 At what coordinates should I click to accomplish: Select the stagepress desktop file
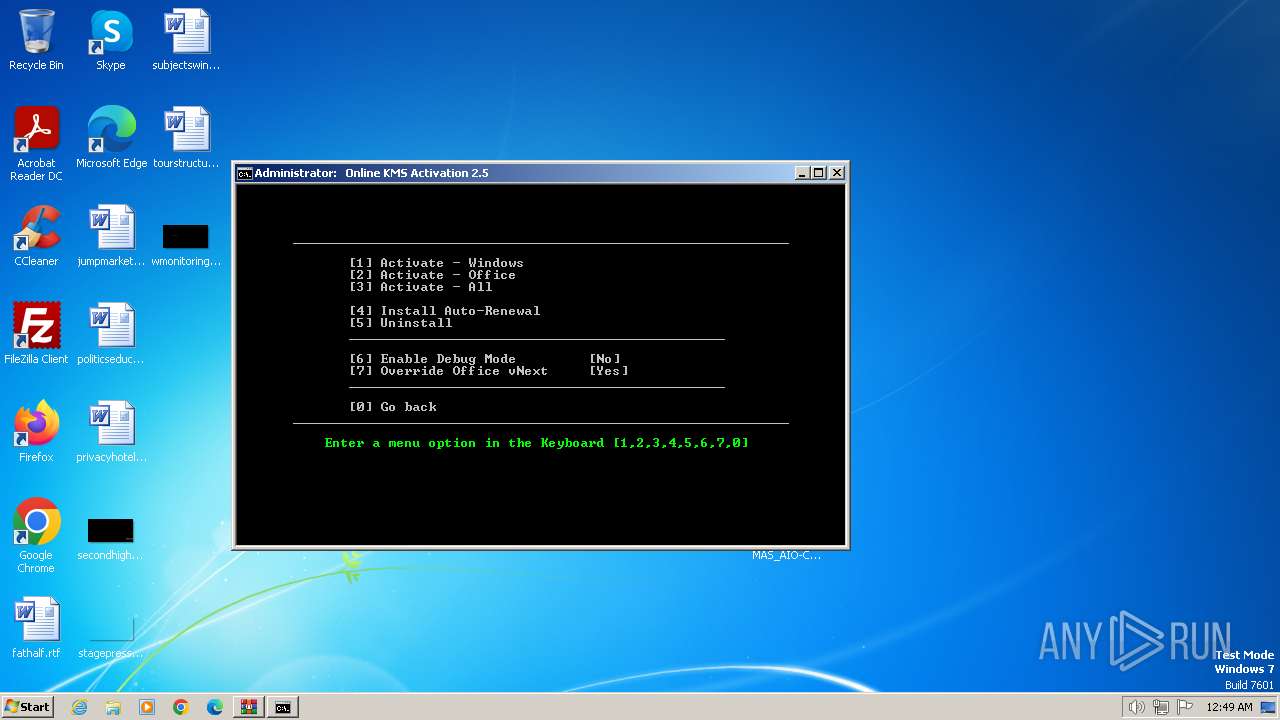111,637
